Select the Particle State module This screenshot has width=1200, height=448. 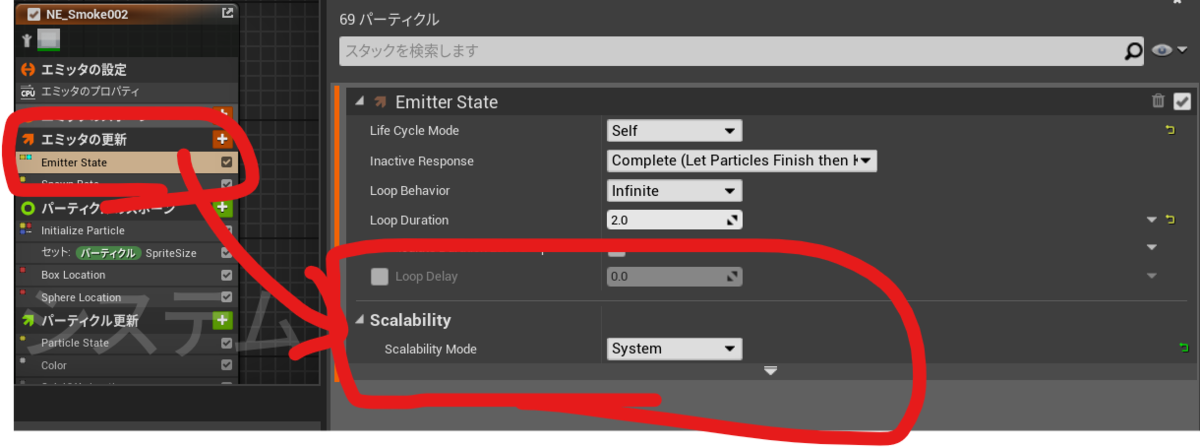(x=127, y=343)
